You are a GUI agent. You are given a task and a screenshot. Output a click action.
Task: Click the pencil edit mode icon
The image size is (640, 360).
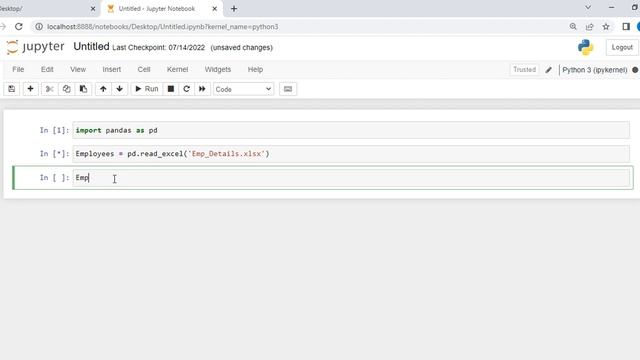[x=549, y=70]
